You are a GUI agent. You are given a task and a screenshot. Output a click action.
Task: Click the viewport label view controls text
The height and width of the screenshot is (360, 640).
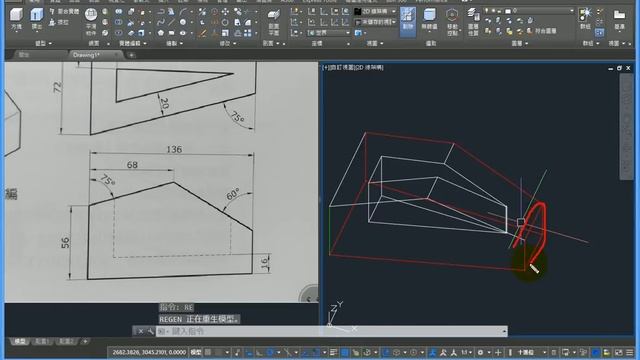(353, 68)
